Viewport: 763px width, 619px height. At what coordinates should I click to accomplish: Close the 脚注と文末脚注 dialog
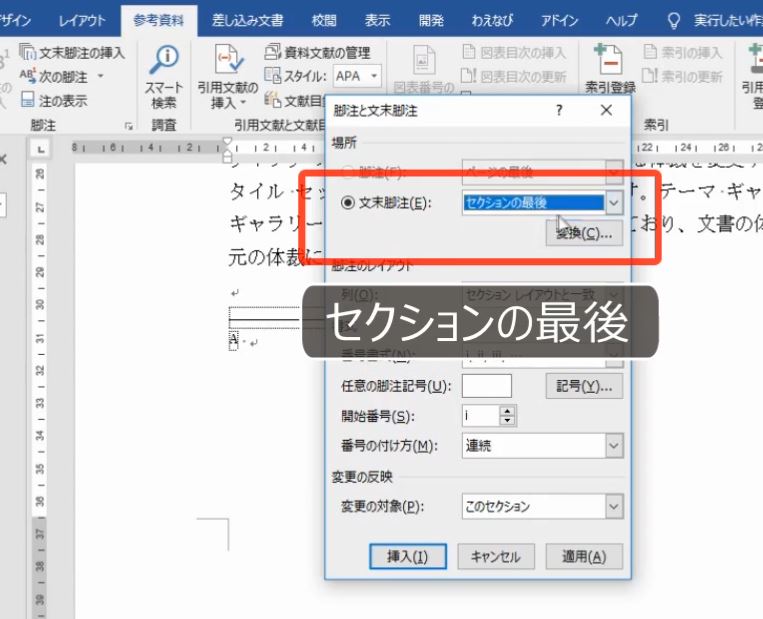click(x=606, y=110)
